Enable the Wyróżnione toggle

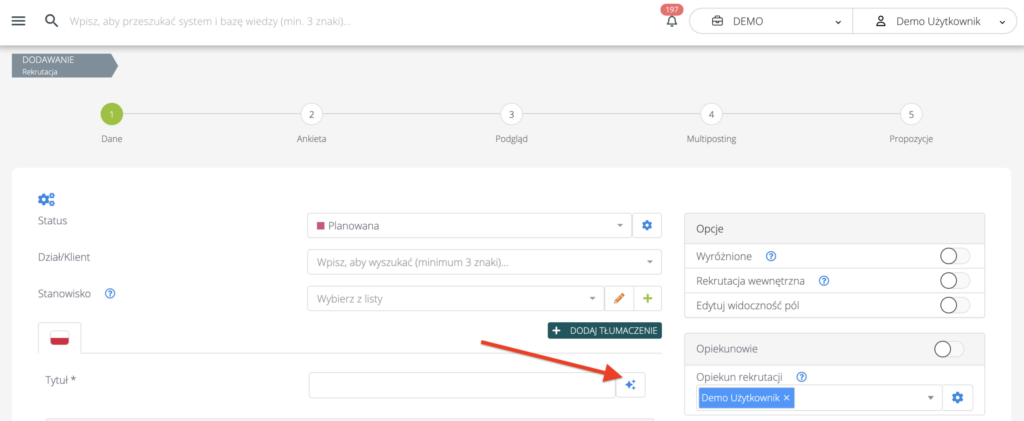(x=955, y=256)
